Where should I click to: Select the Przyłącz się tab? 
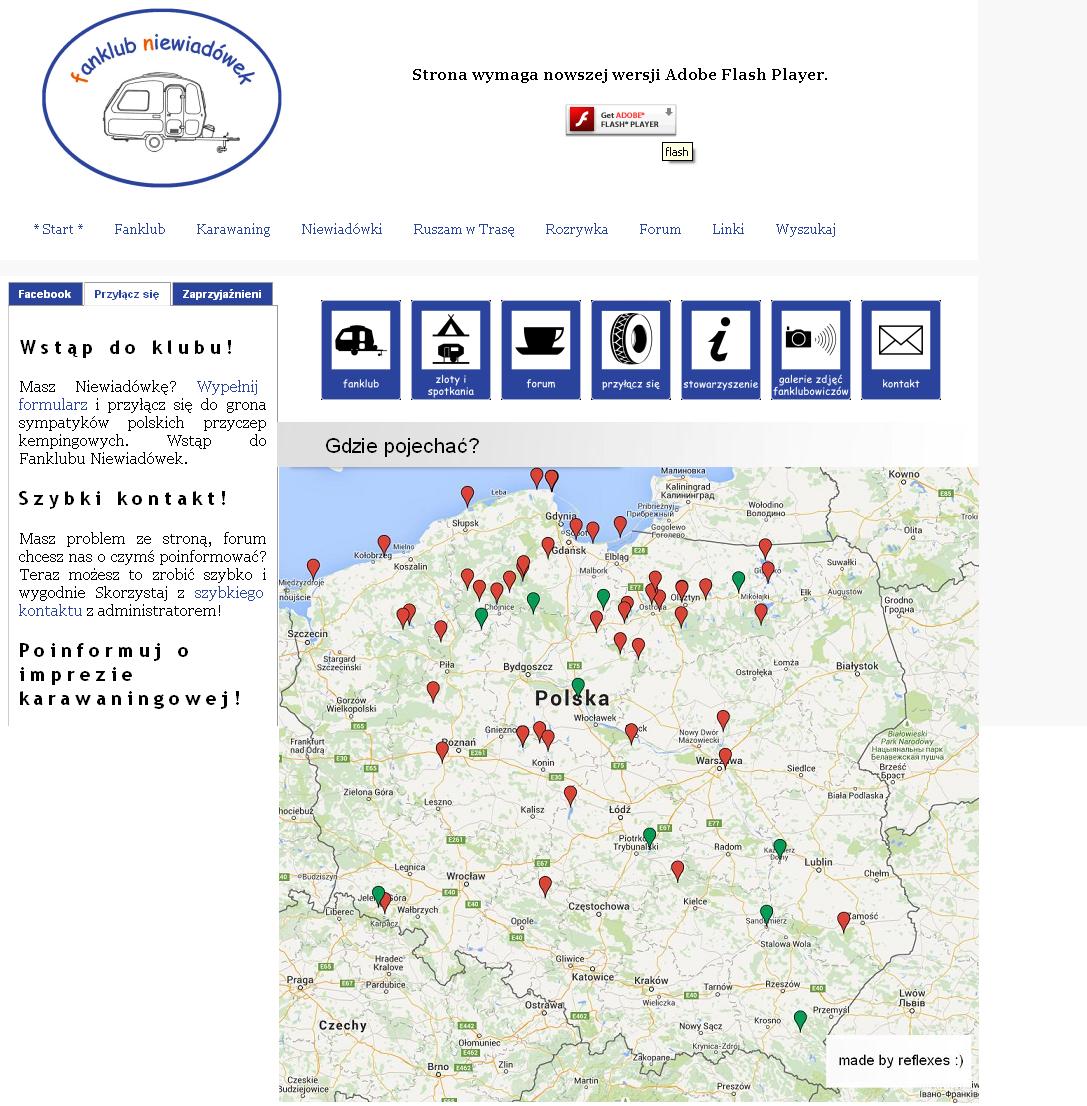127,294
